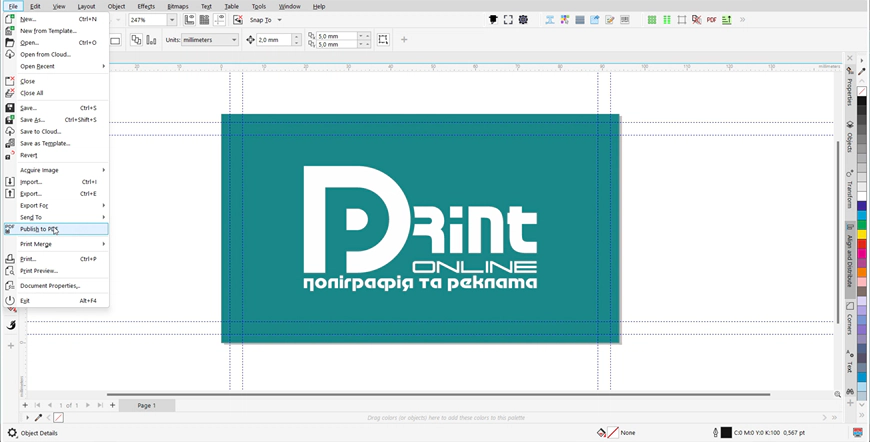
Task: Click the no-color swatch in document palette
Action: (58, 418)
